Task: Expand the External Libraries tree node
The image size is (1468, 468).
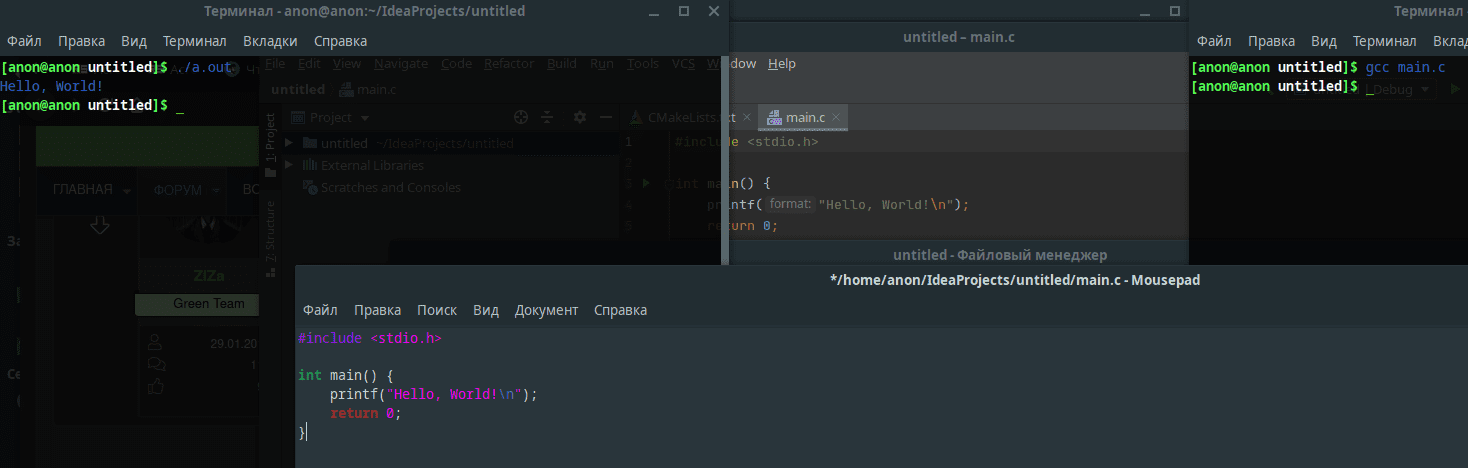Action: (289, 165)
